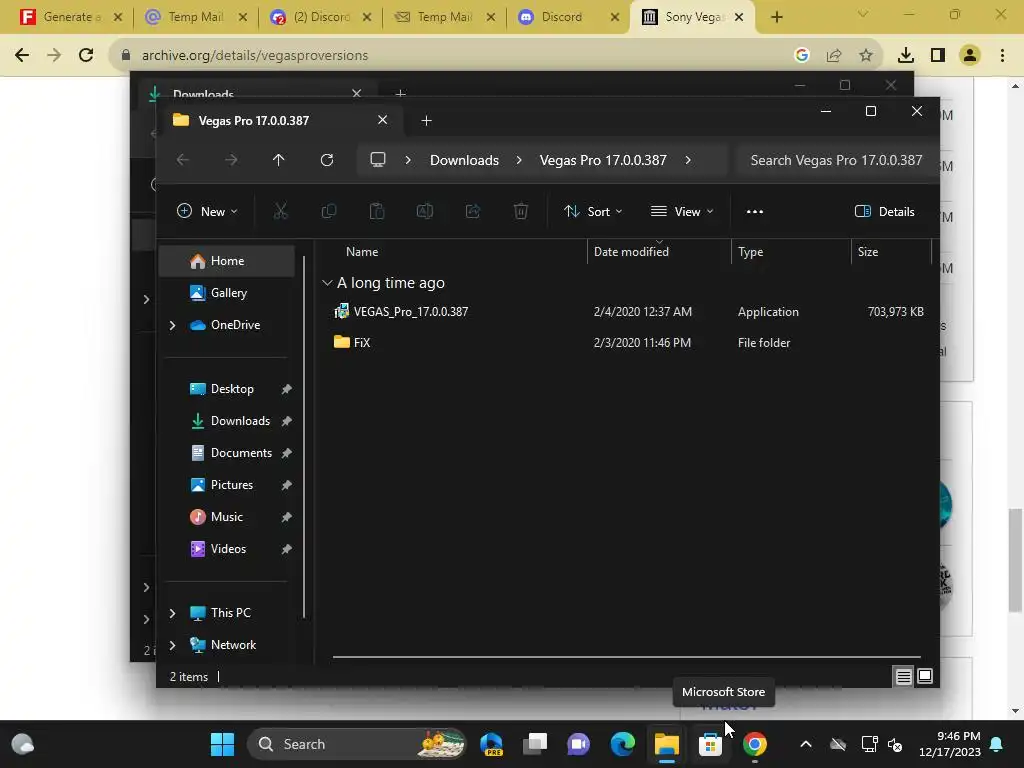Collapse the 'A long time ago' group
This screenshot has height=768, width=1024.
pos(327,283)
